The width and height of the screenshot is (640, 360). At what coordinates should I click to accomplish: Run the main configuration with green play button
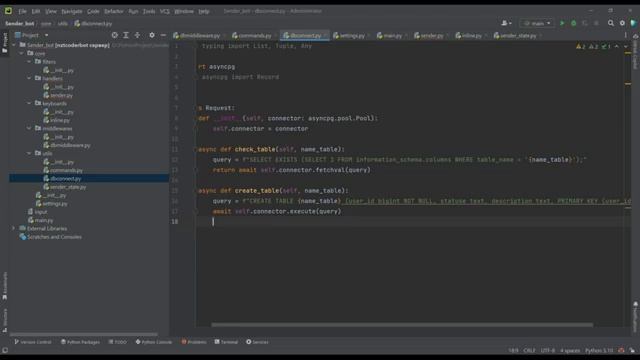click(x=562, y=23)
